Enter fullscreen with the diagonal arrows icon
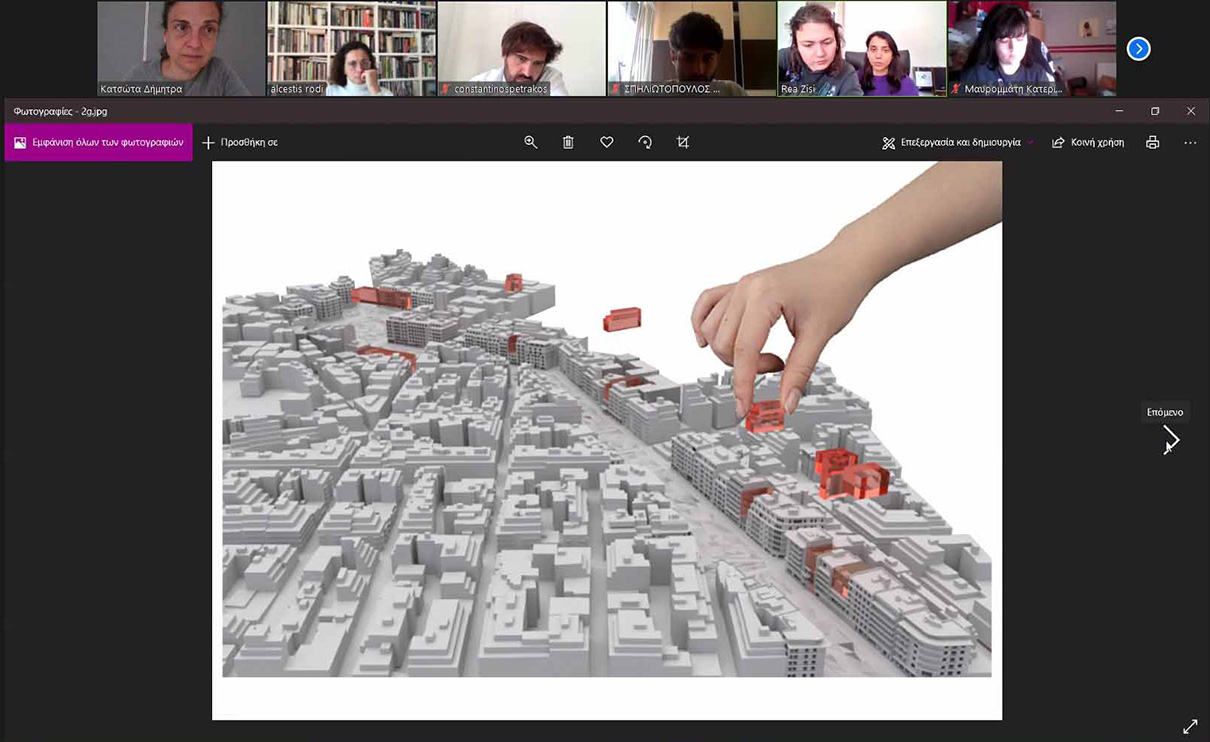The image size is (1210, 742). [x=1190, y=727]
